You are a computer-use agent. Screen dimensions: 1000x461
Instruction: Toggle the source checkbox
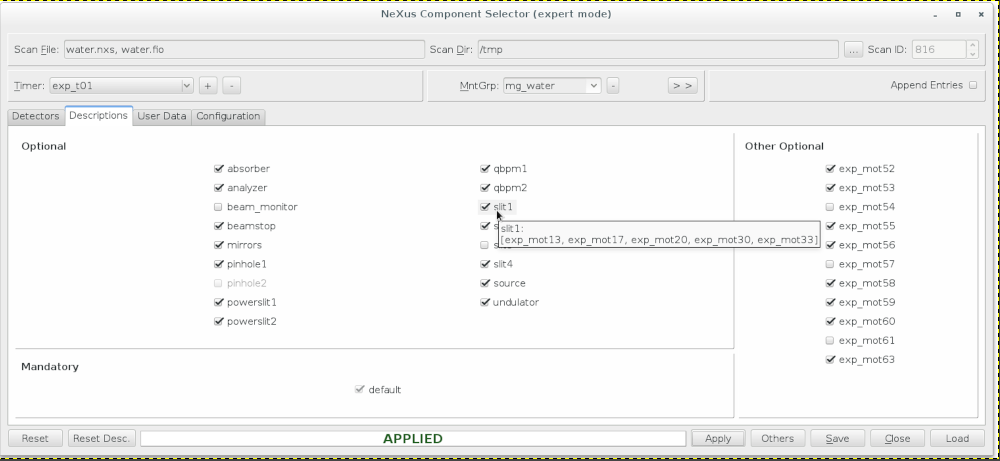485,284
